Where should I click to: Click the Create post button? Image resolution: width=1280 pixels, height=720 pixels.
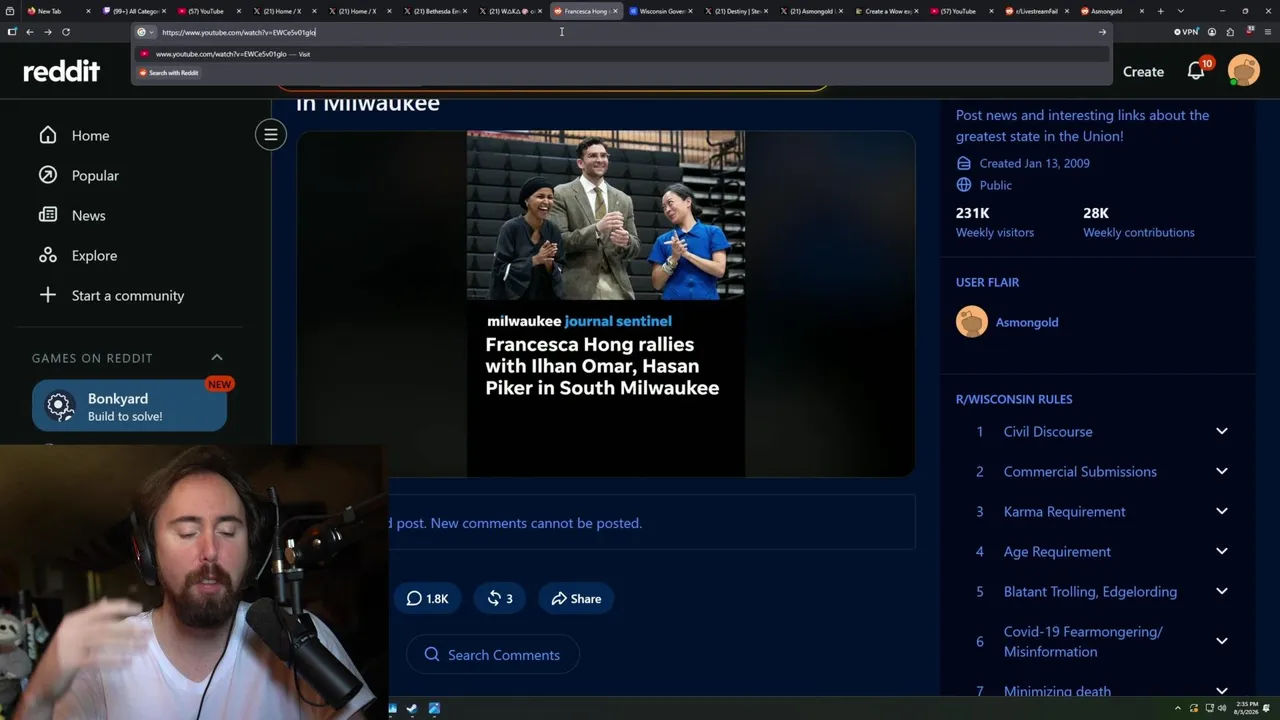coord(1143,71)
